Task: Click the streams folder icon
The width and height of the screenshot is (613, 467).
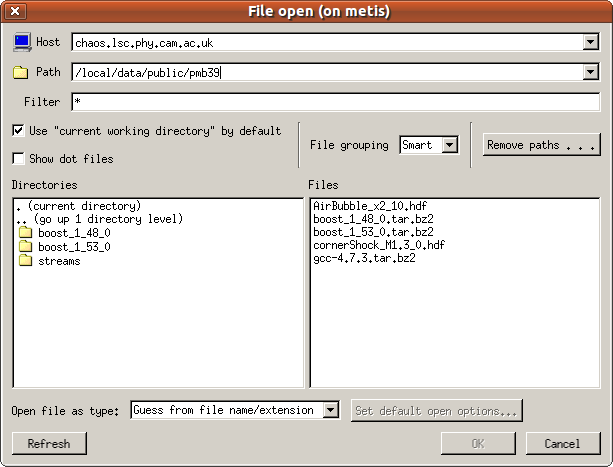Action: coord(26,261)
